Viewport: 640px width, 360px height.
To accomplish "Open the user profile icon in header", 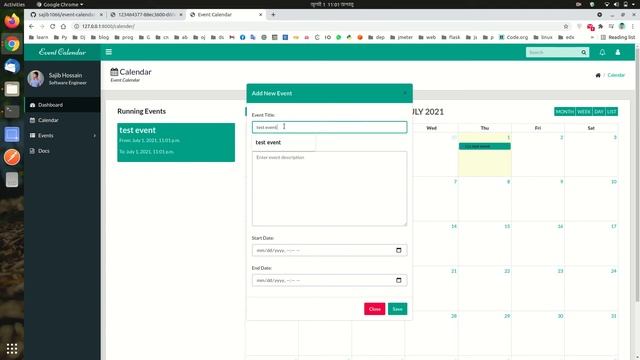I will [618, 52].
